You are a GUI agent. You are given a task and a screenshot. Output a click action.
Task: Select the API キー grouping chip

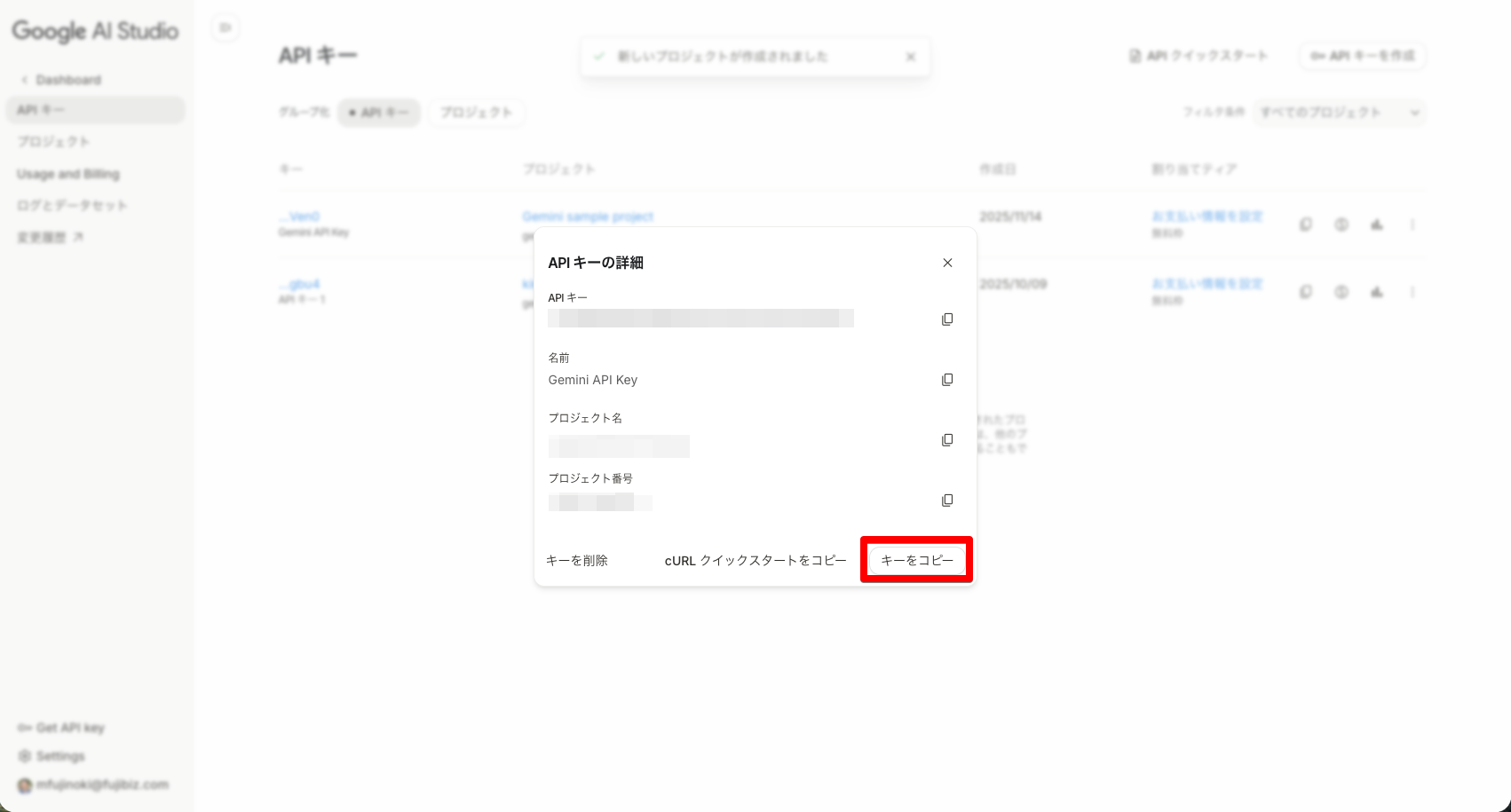click(x=379, y=113)
